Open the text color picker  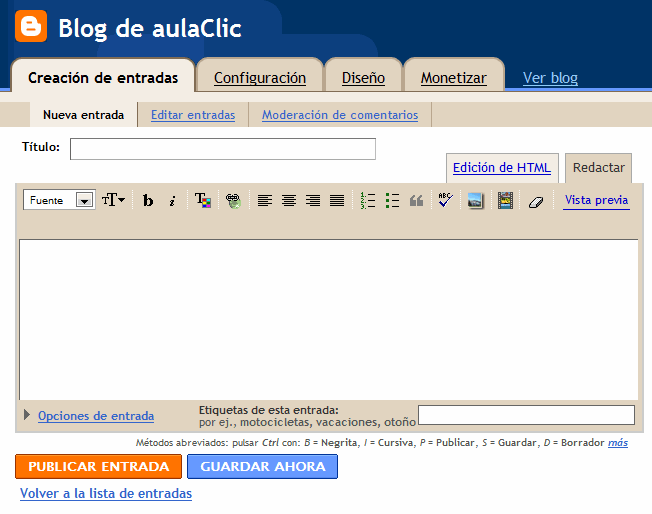pos(202,200)
